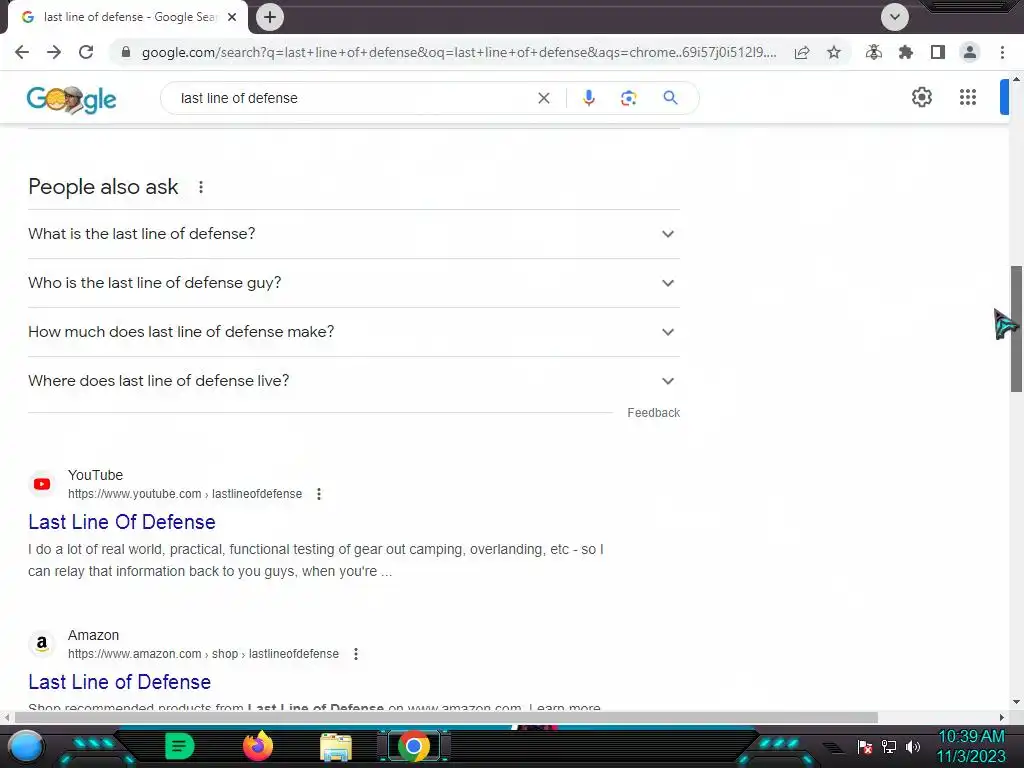Open People also ask options menu
This screenshot has width=1024, height=768.
pyautogui.click(x=201, y=187)
